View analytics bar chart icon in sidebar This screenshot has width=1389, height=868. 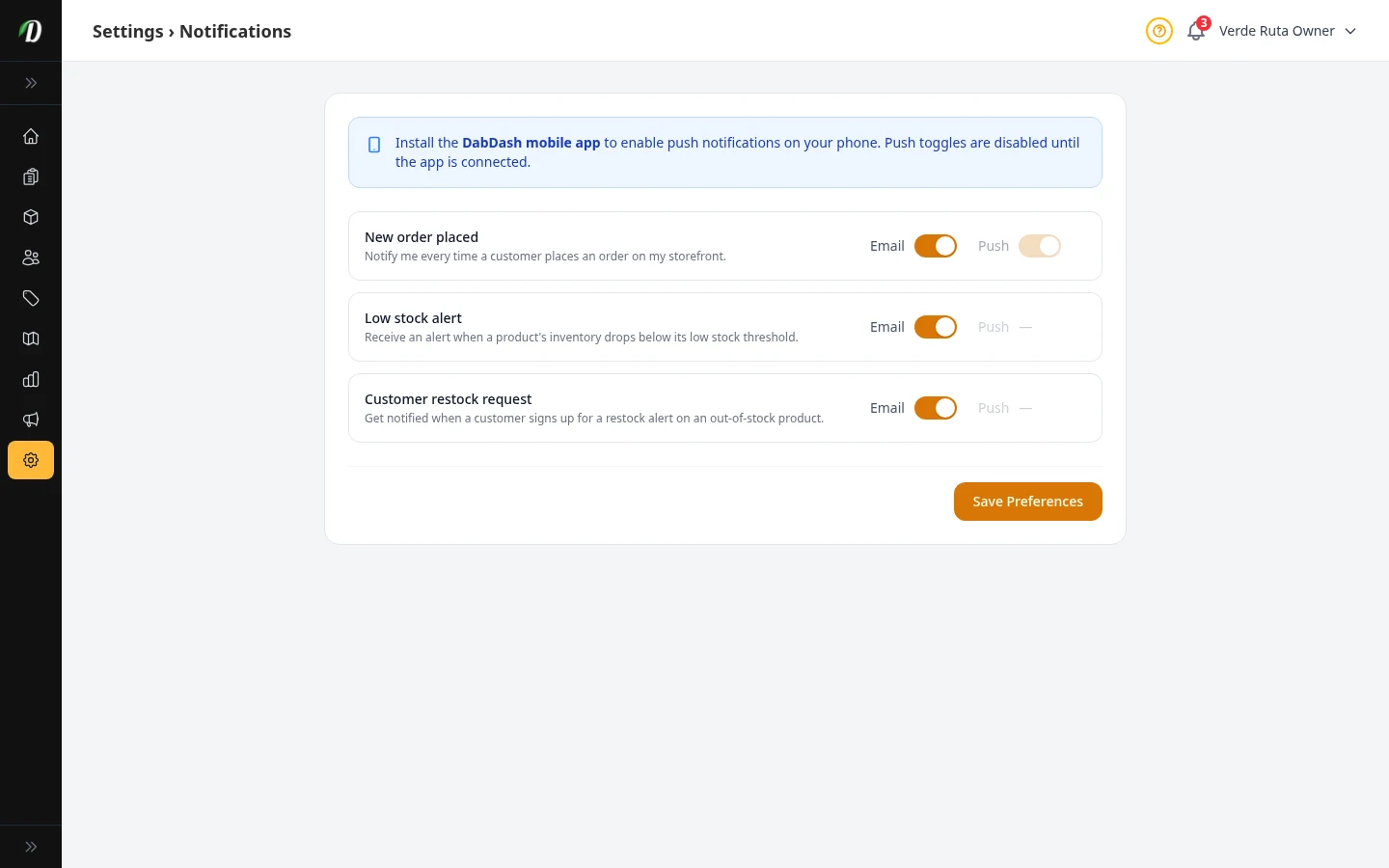click(x=31, y=379)
